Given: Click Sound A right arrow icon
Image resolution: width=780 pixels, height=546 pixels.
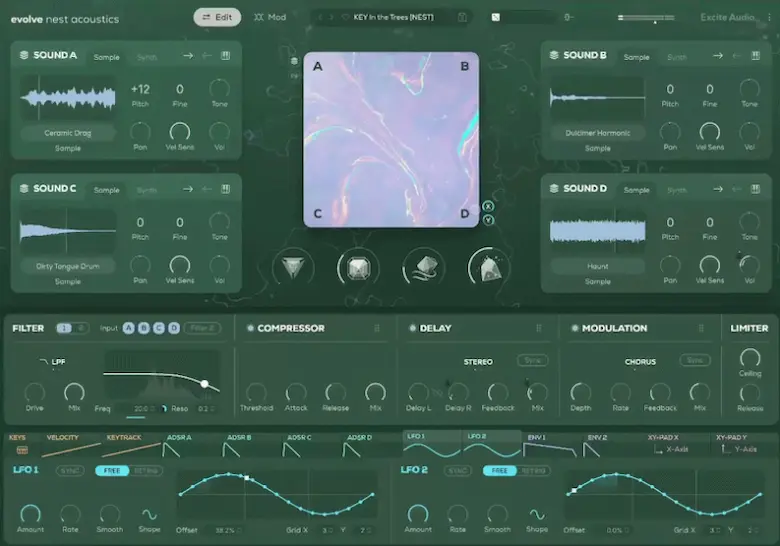Looking at the screenshot, I should pos(188,56).
